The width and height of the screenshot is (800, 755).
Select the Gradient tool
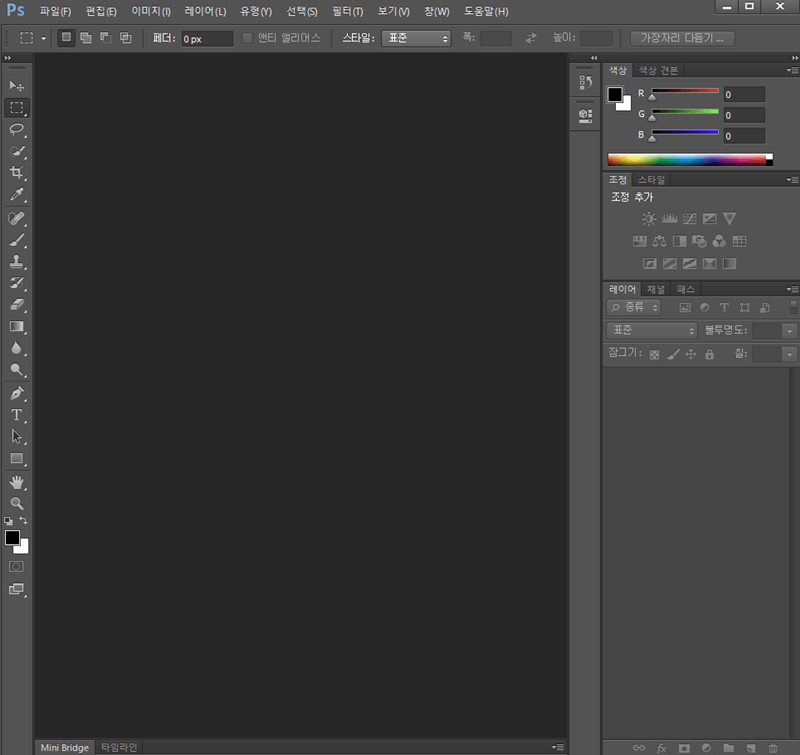pyautogui.click(x=16, y=326)
